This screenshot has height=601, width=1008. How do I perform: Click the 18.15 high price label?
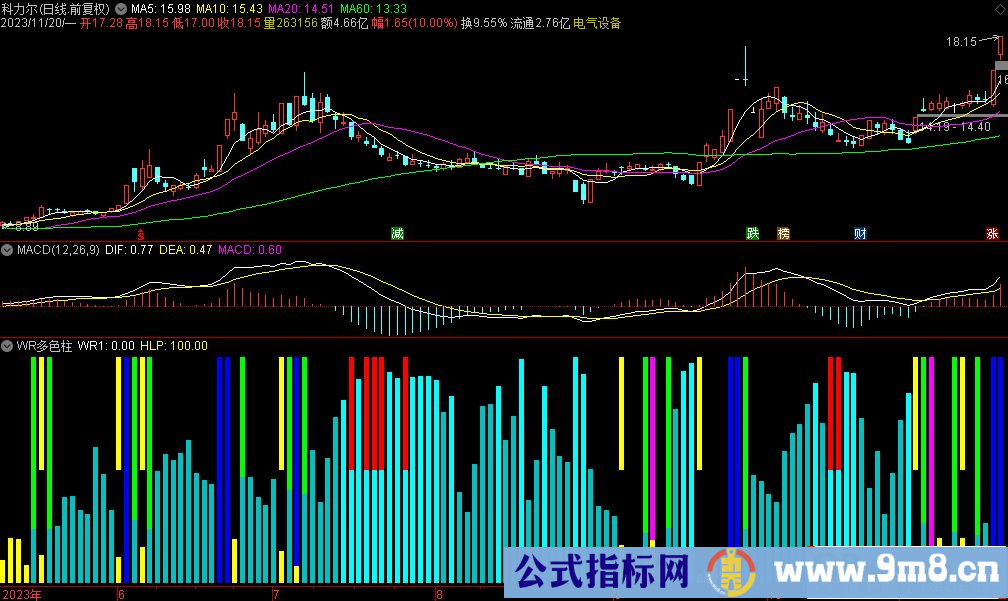962,42
